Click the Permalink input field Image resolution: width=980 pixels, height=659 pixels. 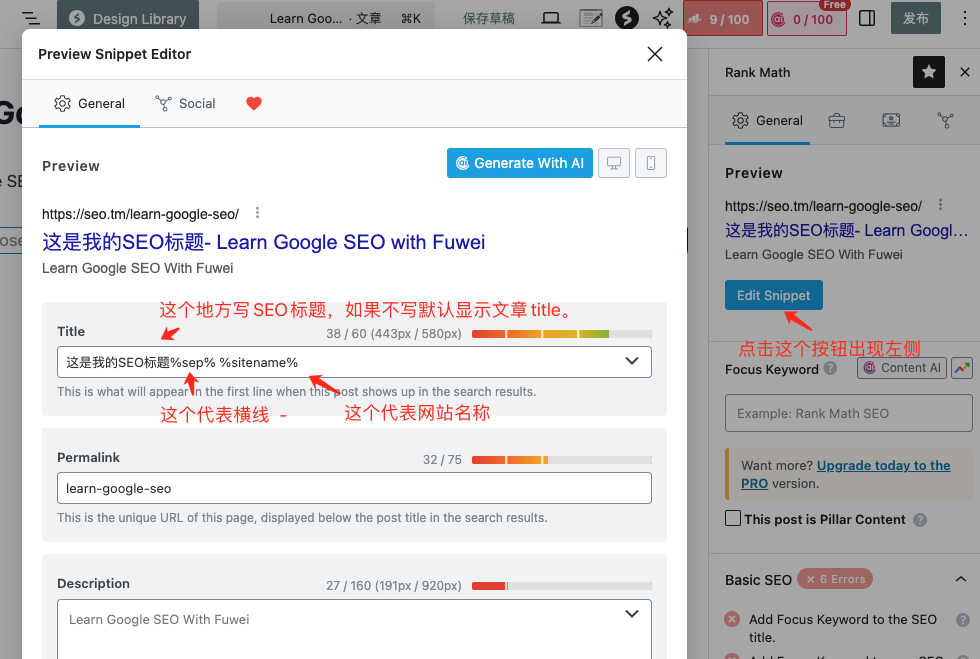[x=354, y=488]
